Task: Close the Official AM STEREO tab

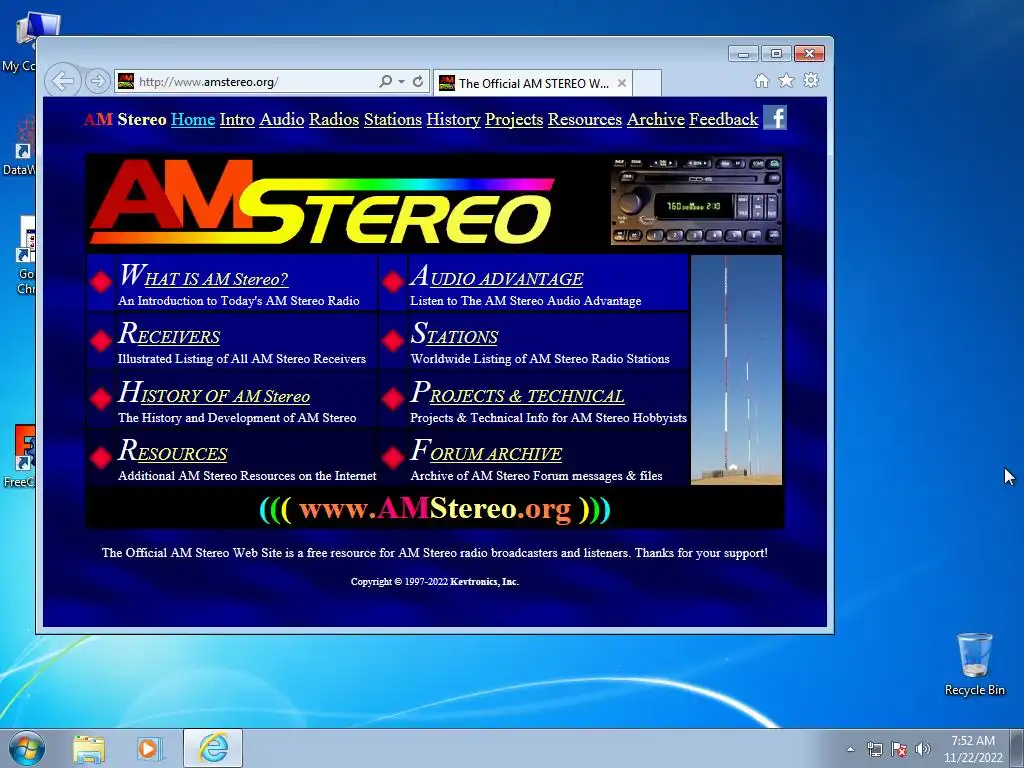Action: click(x=622, y=83)
